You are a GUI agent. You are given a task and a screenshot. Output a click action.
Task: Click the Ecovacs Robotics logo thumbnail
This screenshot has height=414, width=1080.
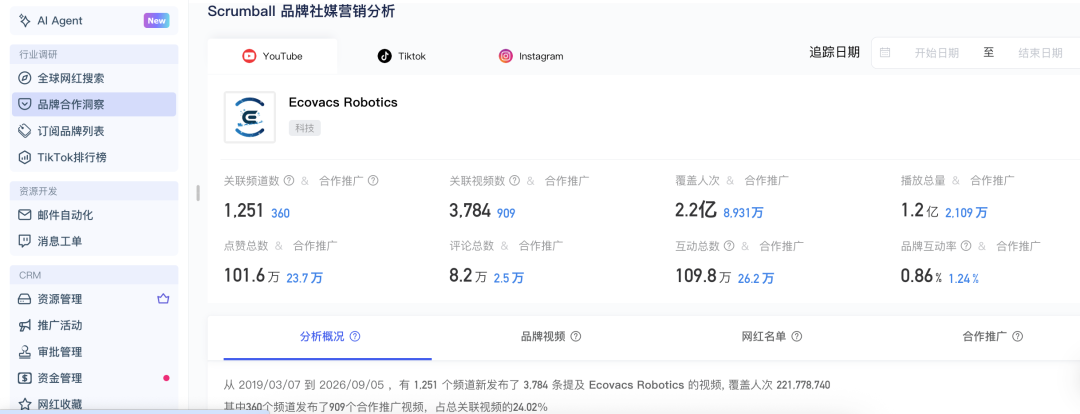(x=249, y=117)
